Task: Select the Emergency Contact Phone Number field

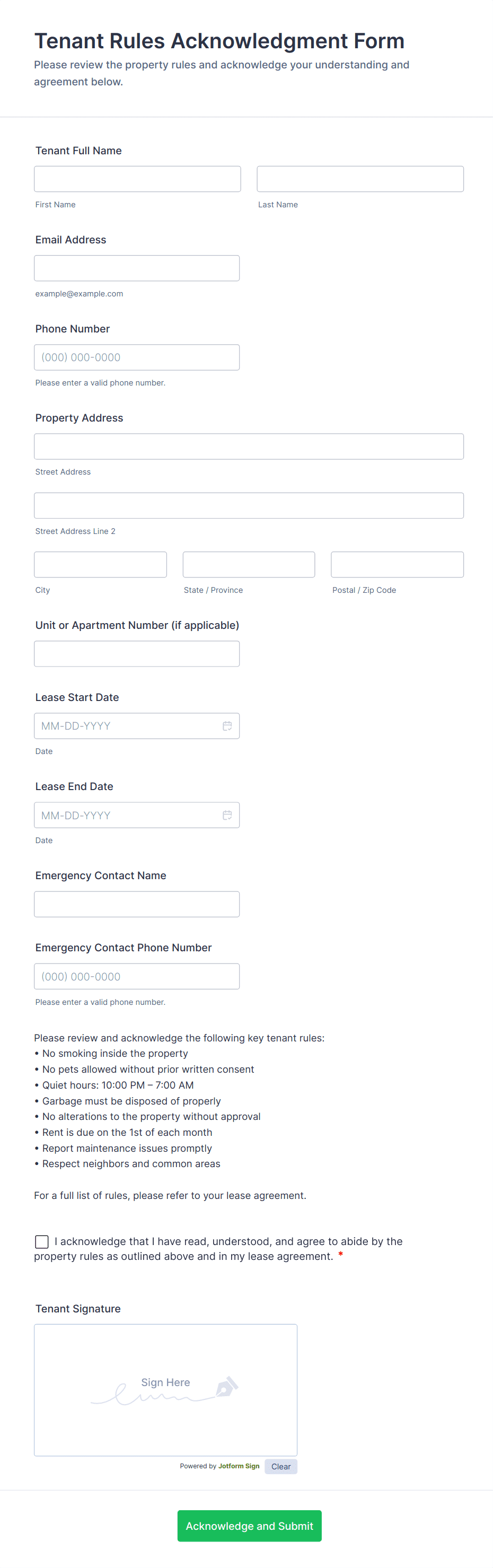Action: 136,976
